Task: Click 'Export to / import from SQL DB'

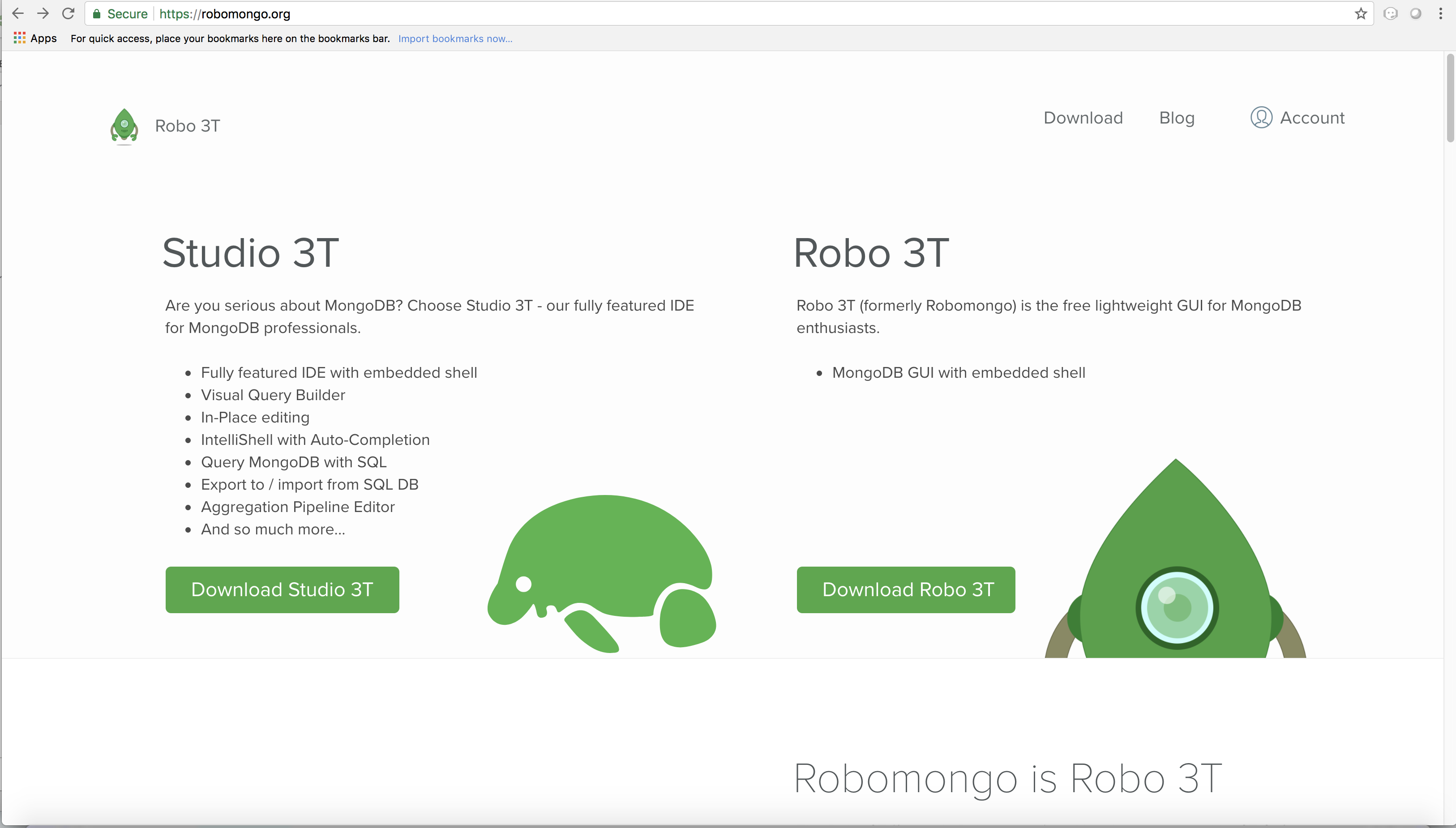Action: 309,485
